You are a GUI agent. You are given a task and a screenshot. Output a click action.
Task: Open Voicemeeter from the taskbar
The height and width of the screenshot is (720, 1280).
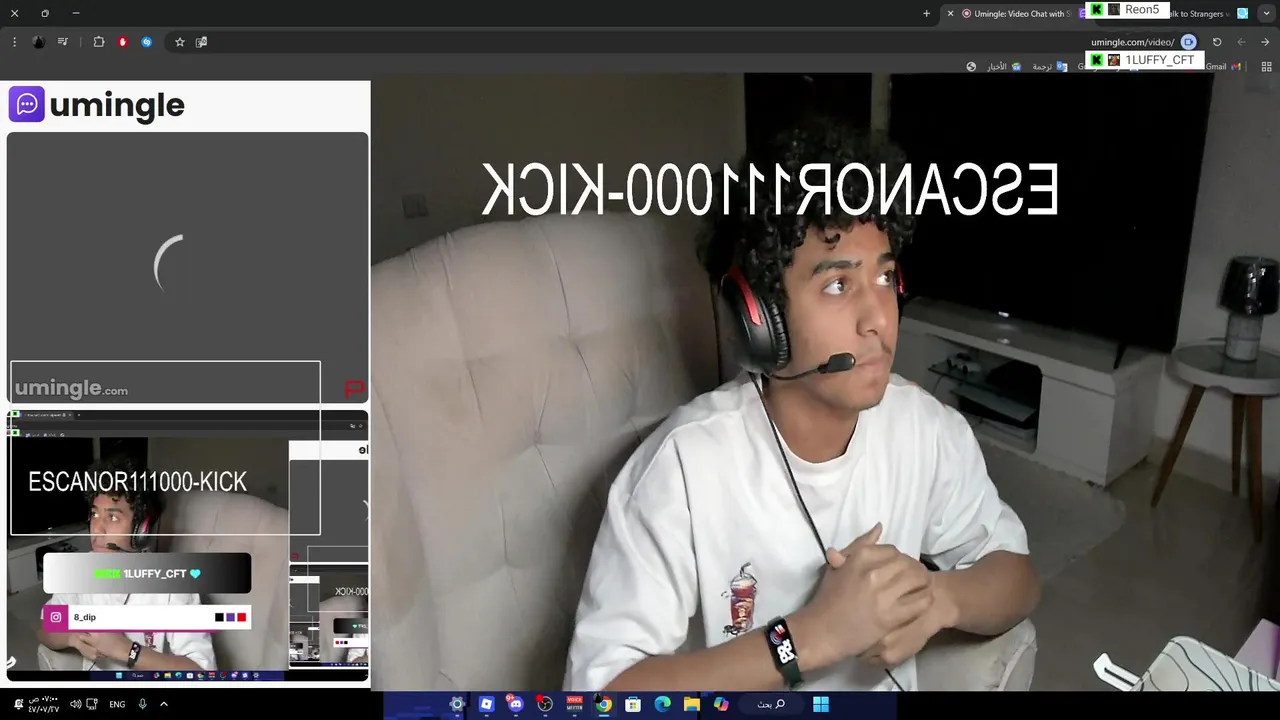[574, 704]
